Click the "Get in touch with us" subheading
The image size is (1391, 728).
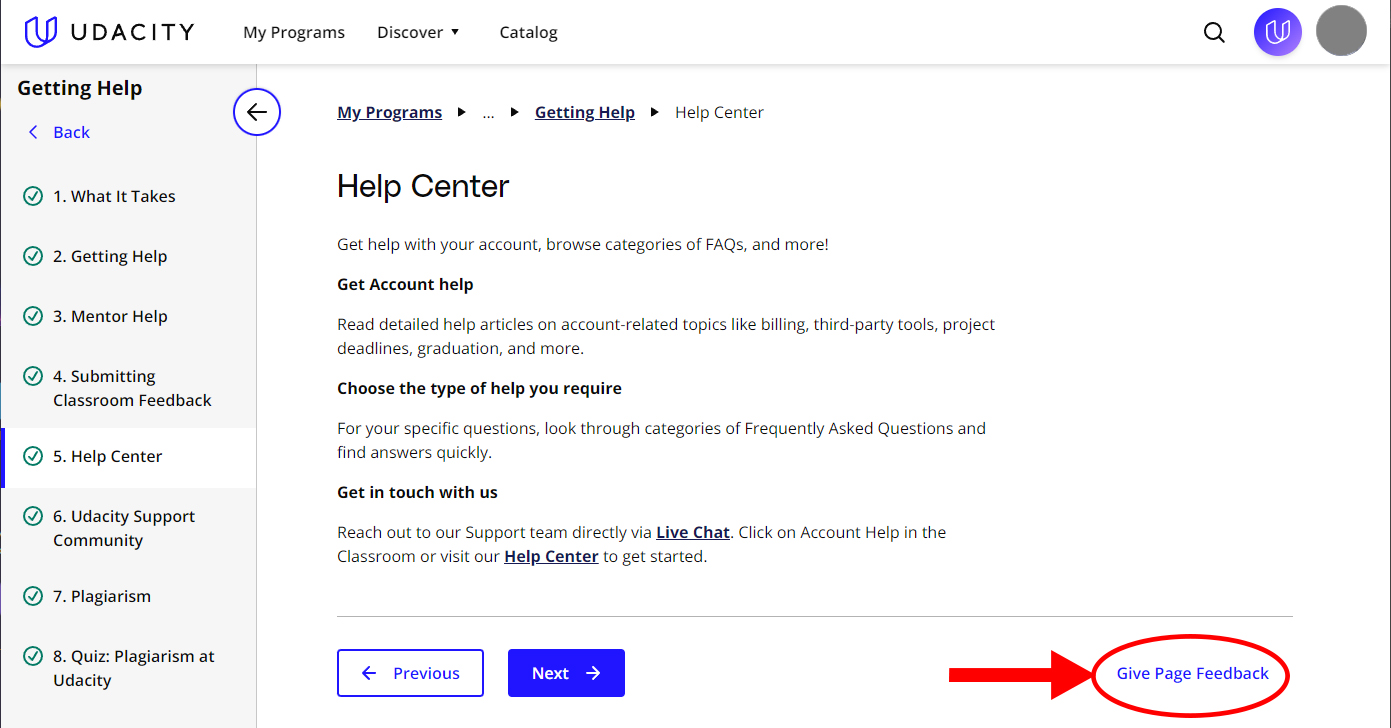(417, 492)
